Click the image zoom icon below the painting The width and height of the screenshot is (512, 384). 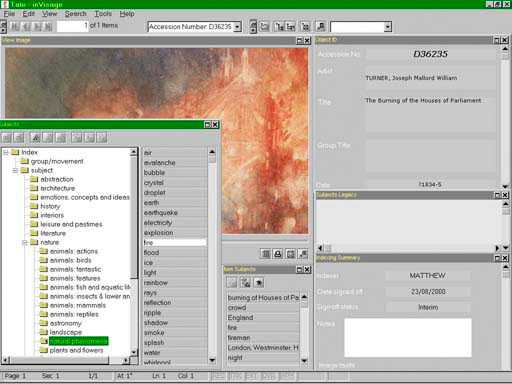[303, 254]
